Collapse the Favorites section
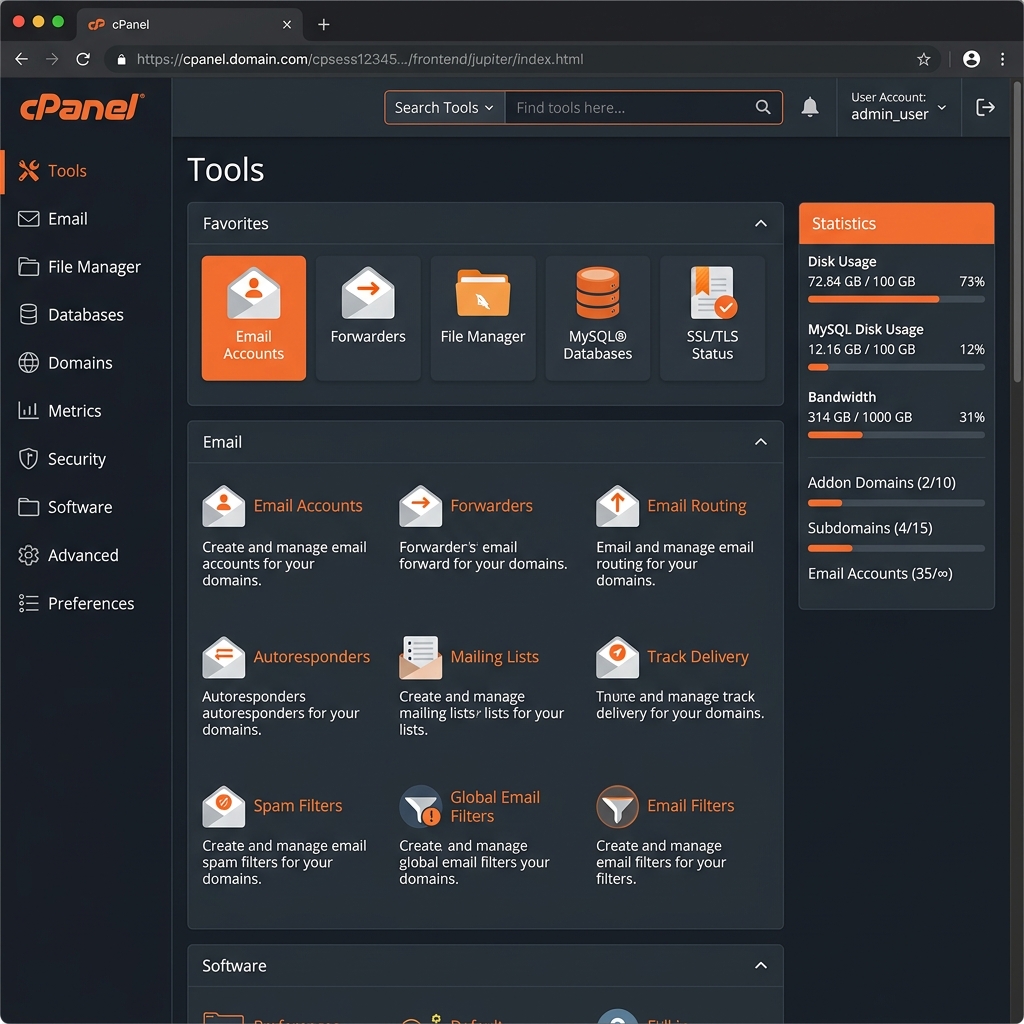The height and width of the screenshot is (1024, 1024). tap(761, 223)
